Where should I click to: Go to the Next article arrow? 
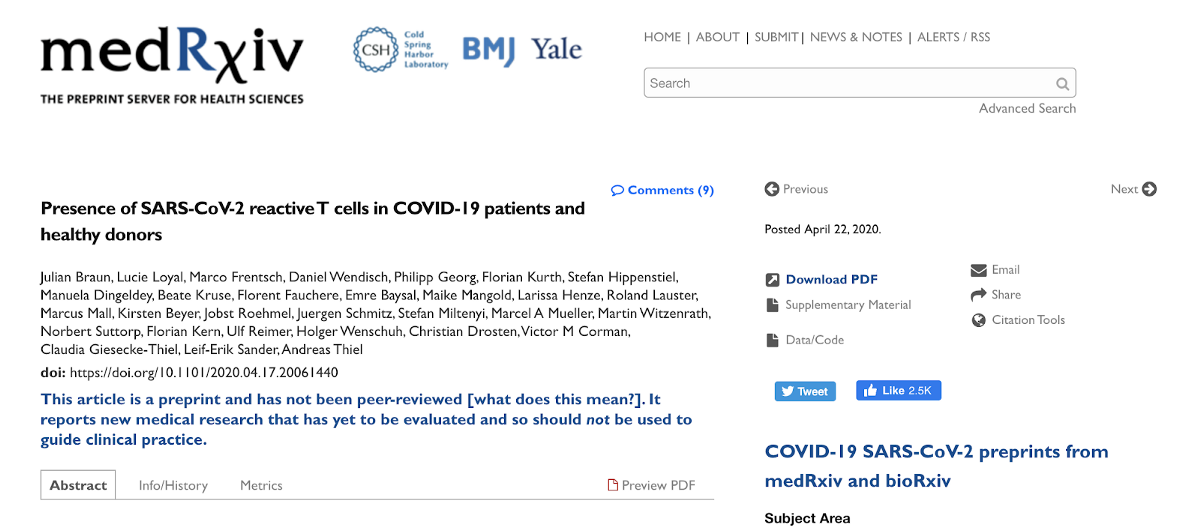[1149, 189]
